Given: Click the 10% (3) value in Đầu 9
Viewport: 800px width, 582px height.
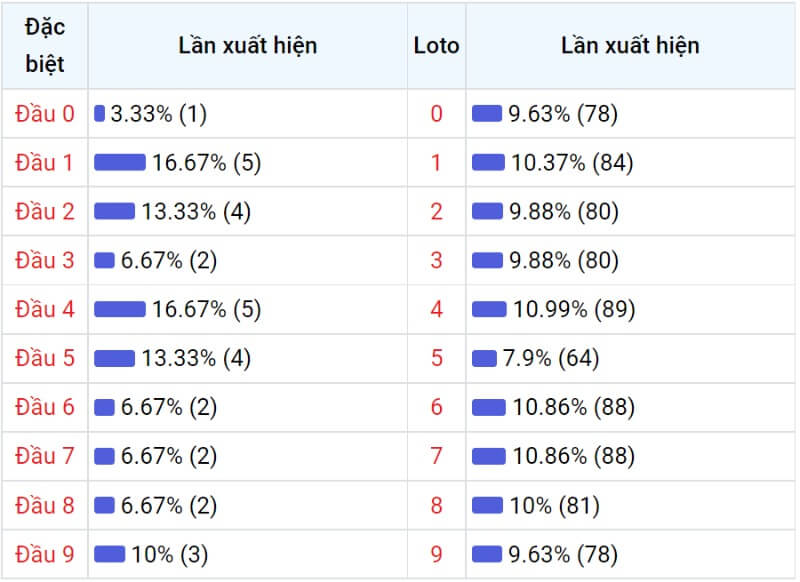Looking at the screenshot, I should coord(169,554).
